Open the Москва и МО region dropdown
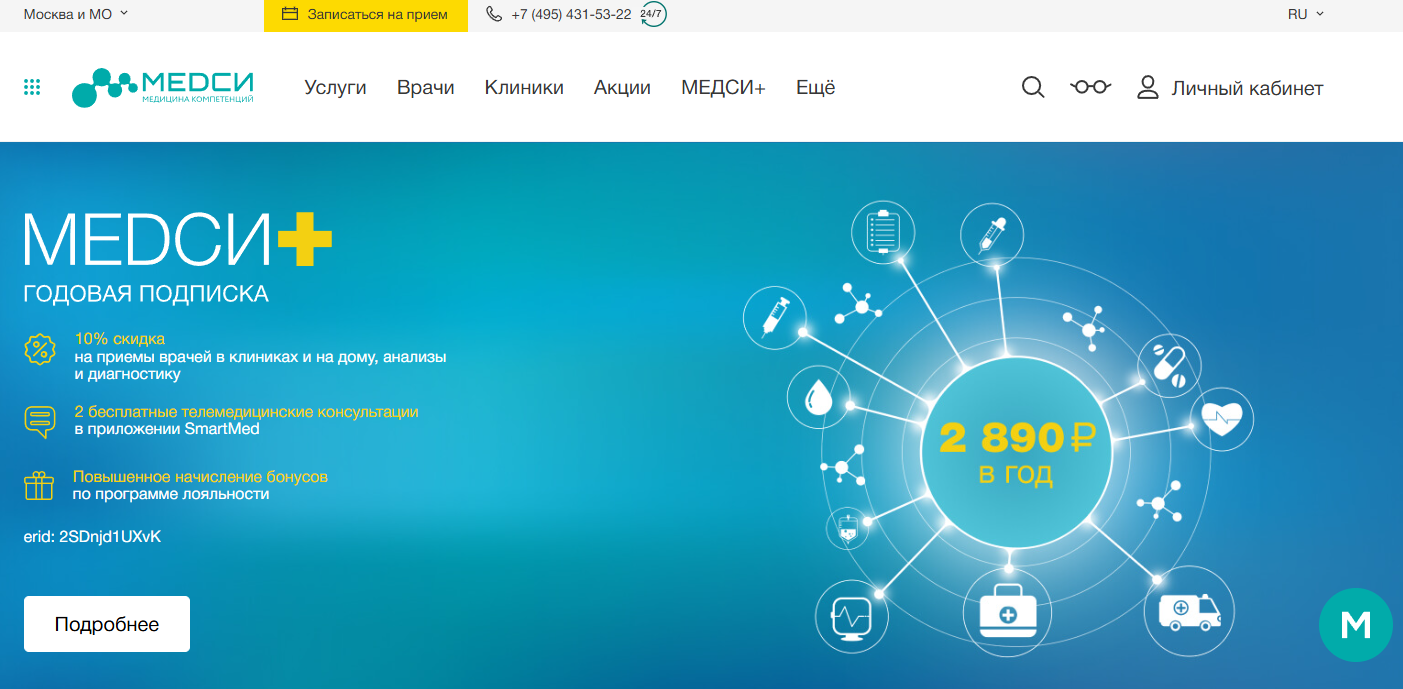 76,14
